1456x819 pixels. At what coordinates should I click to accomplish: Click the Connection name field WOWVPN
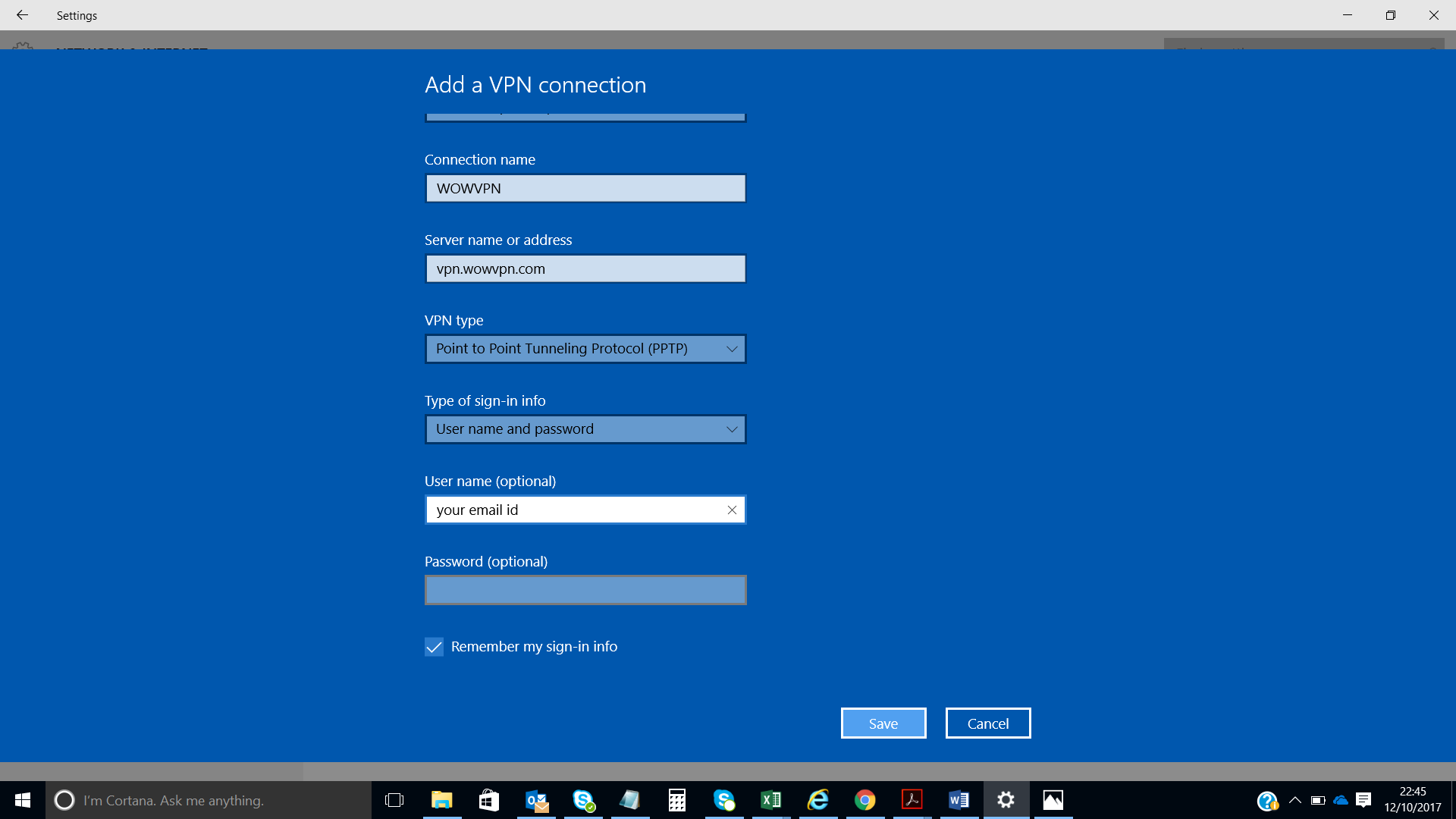coord(585,188)
